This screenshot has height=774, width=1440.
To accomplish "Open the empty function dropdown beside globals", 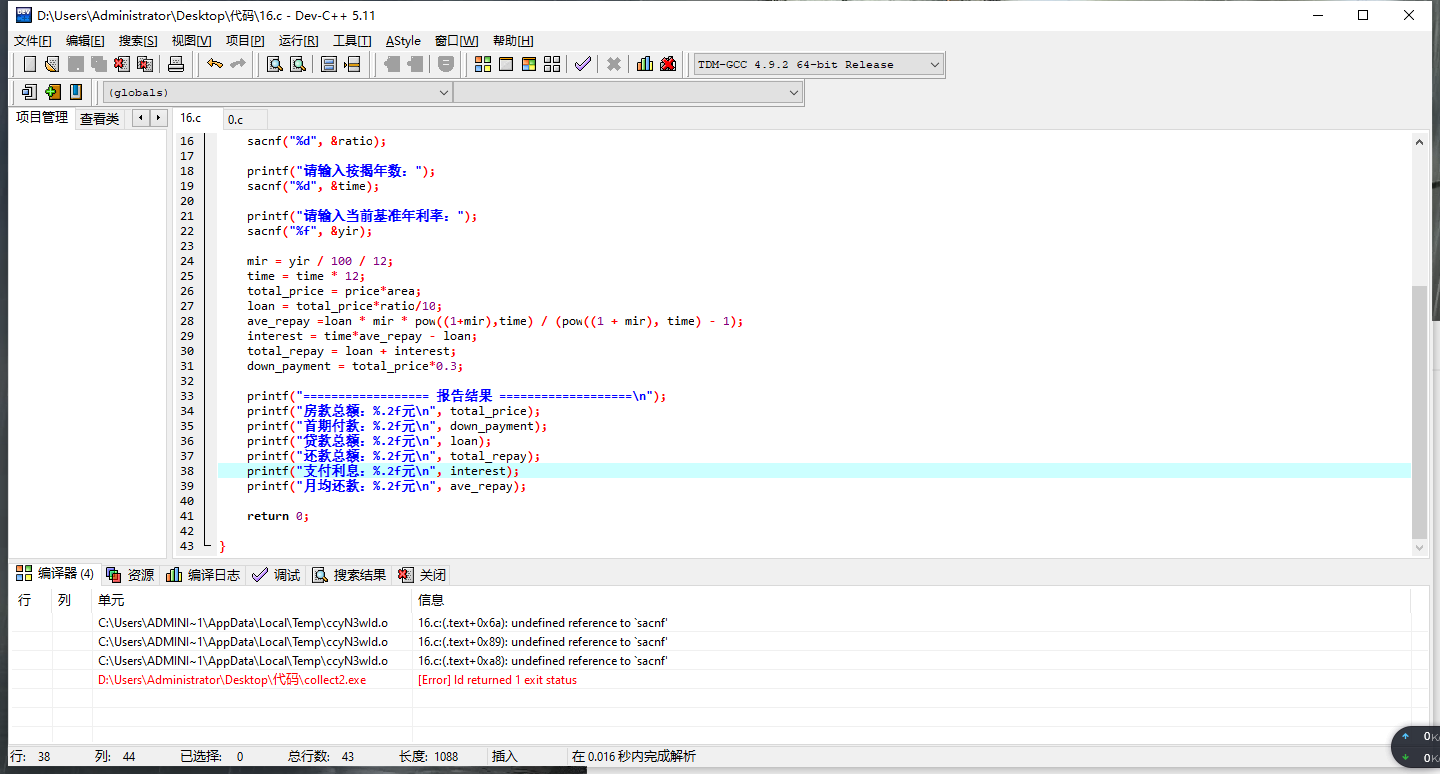I will click(628, 92).
